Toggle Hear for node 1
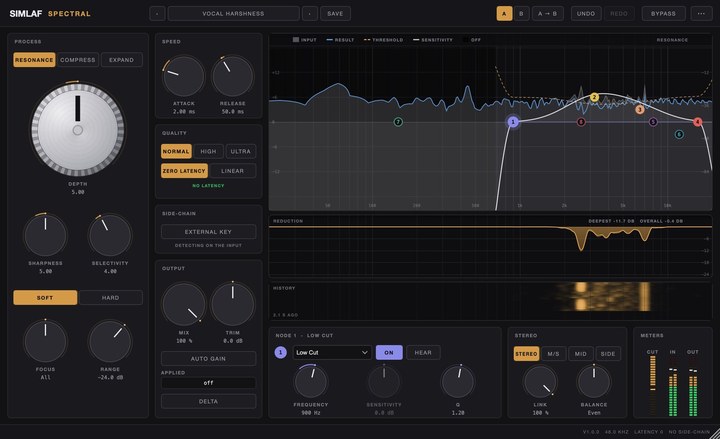The image size is (720, 439). [x=423, y=353]
